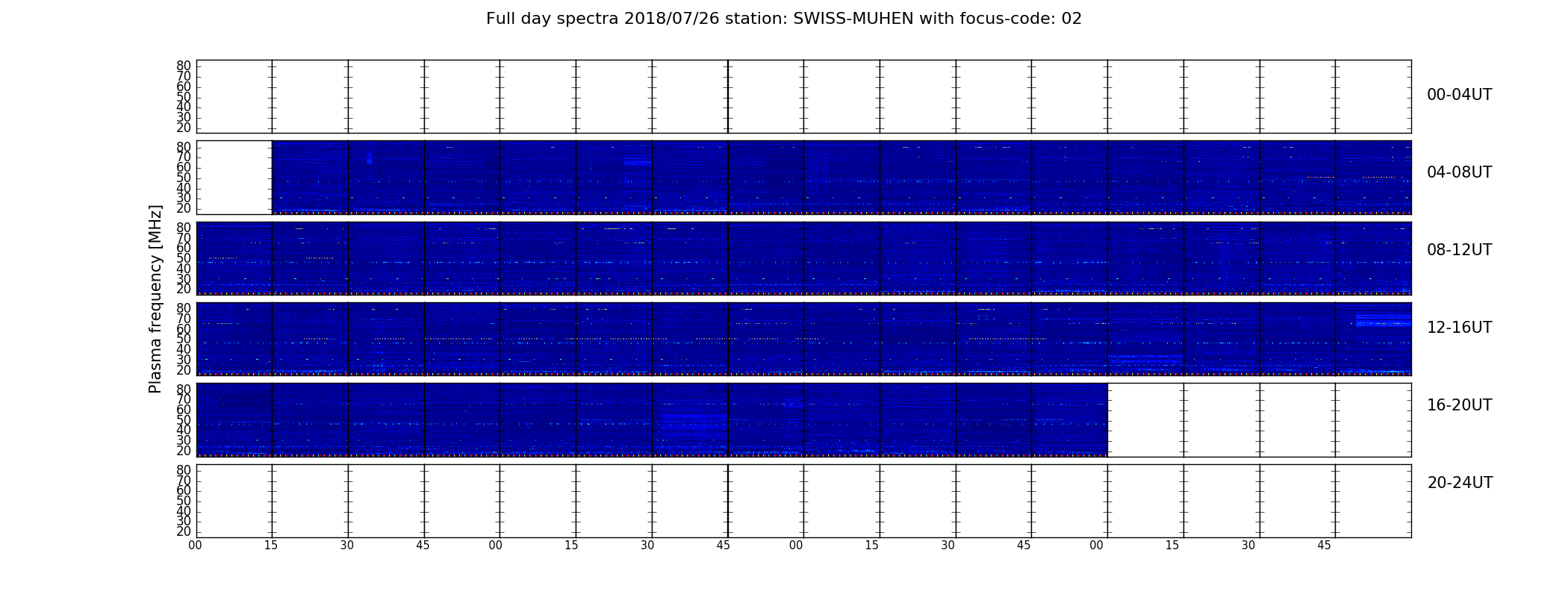Select the '08-12UT' row label
Viewport: 1568px width, 597px height.
[x=1459, y=250]
